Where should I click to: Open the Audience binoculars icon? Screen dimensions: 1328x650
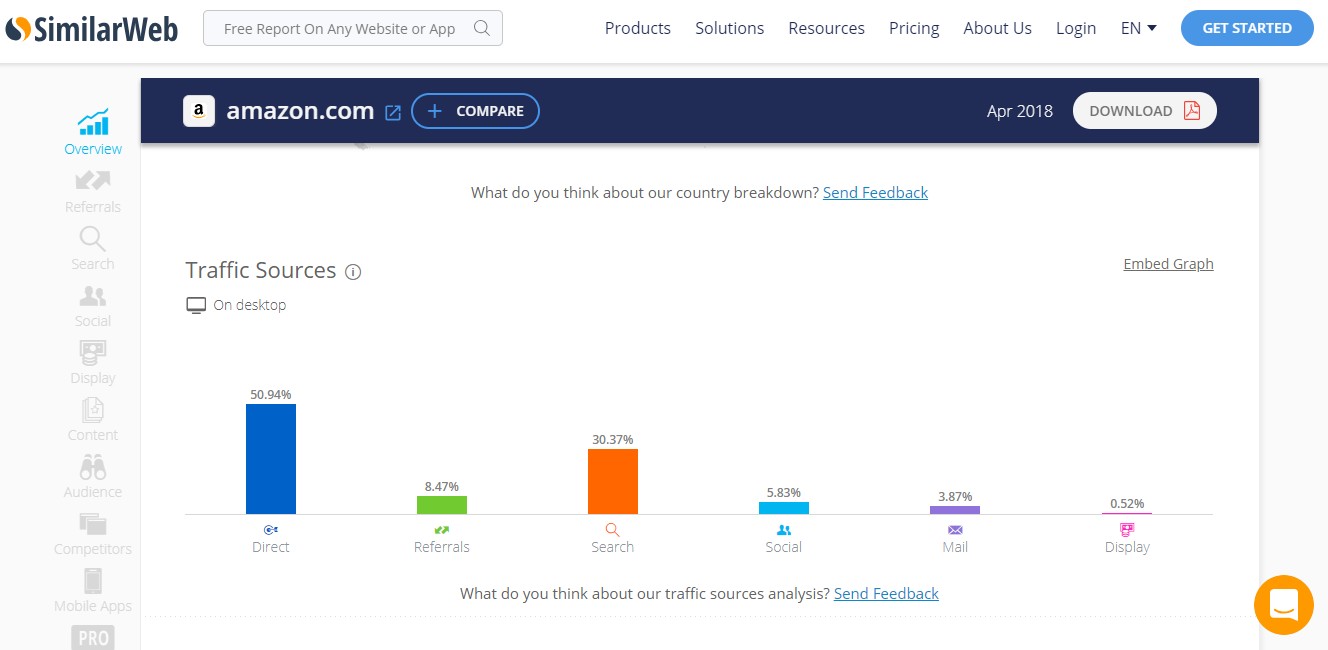(x=93, y=466)
